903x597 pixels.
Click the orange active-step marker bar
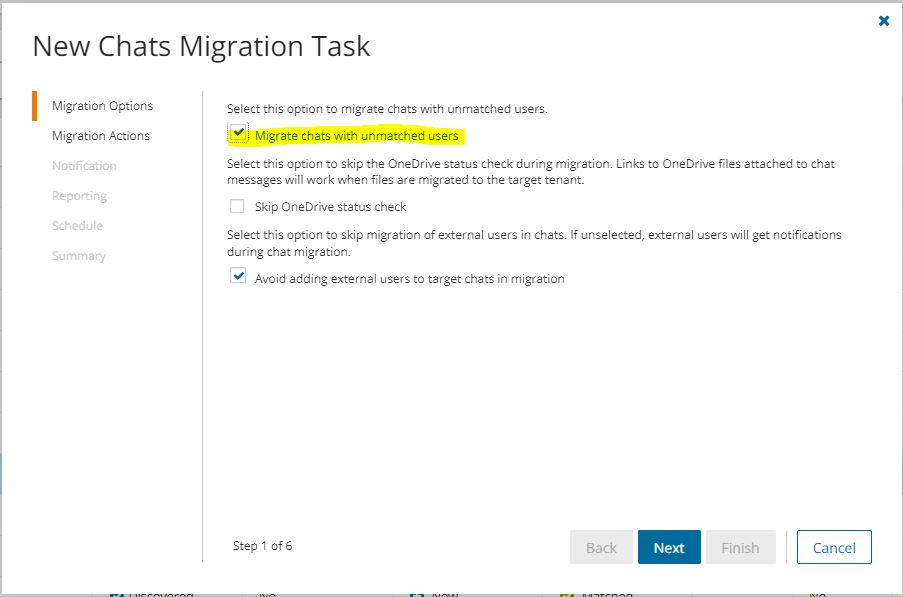(34, 106)
